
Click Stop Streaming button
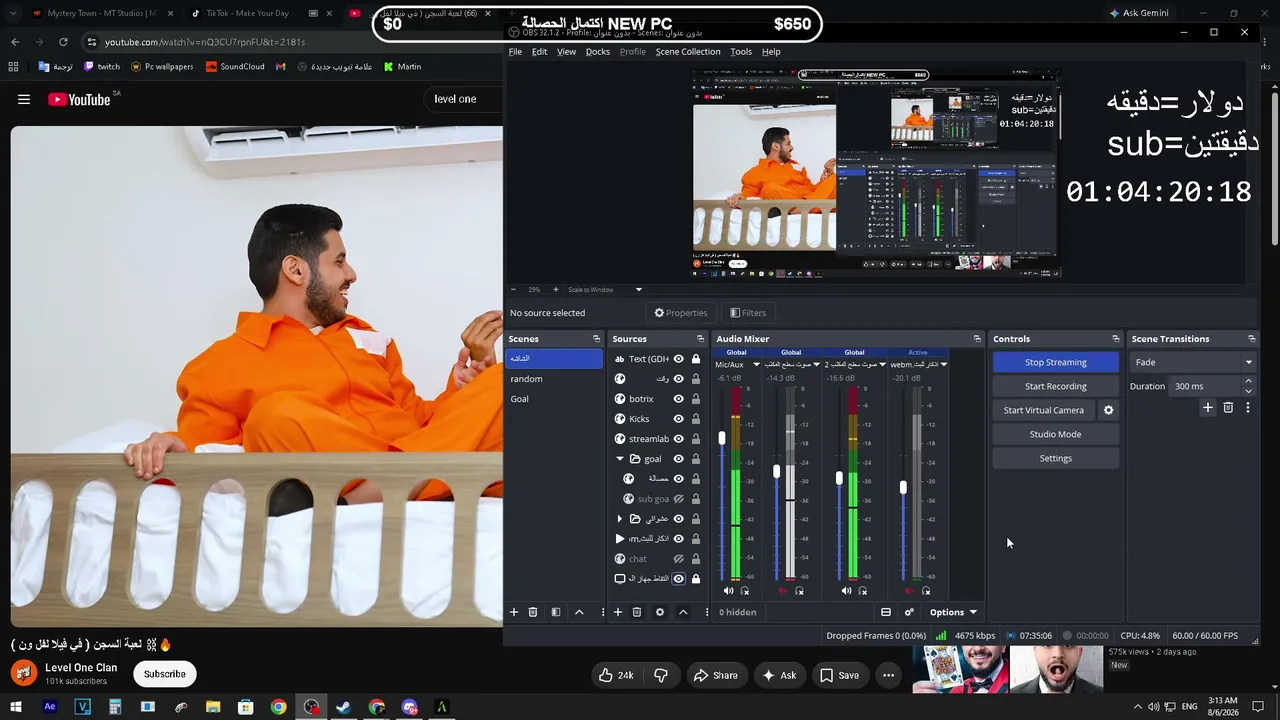[1055, 362]
